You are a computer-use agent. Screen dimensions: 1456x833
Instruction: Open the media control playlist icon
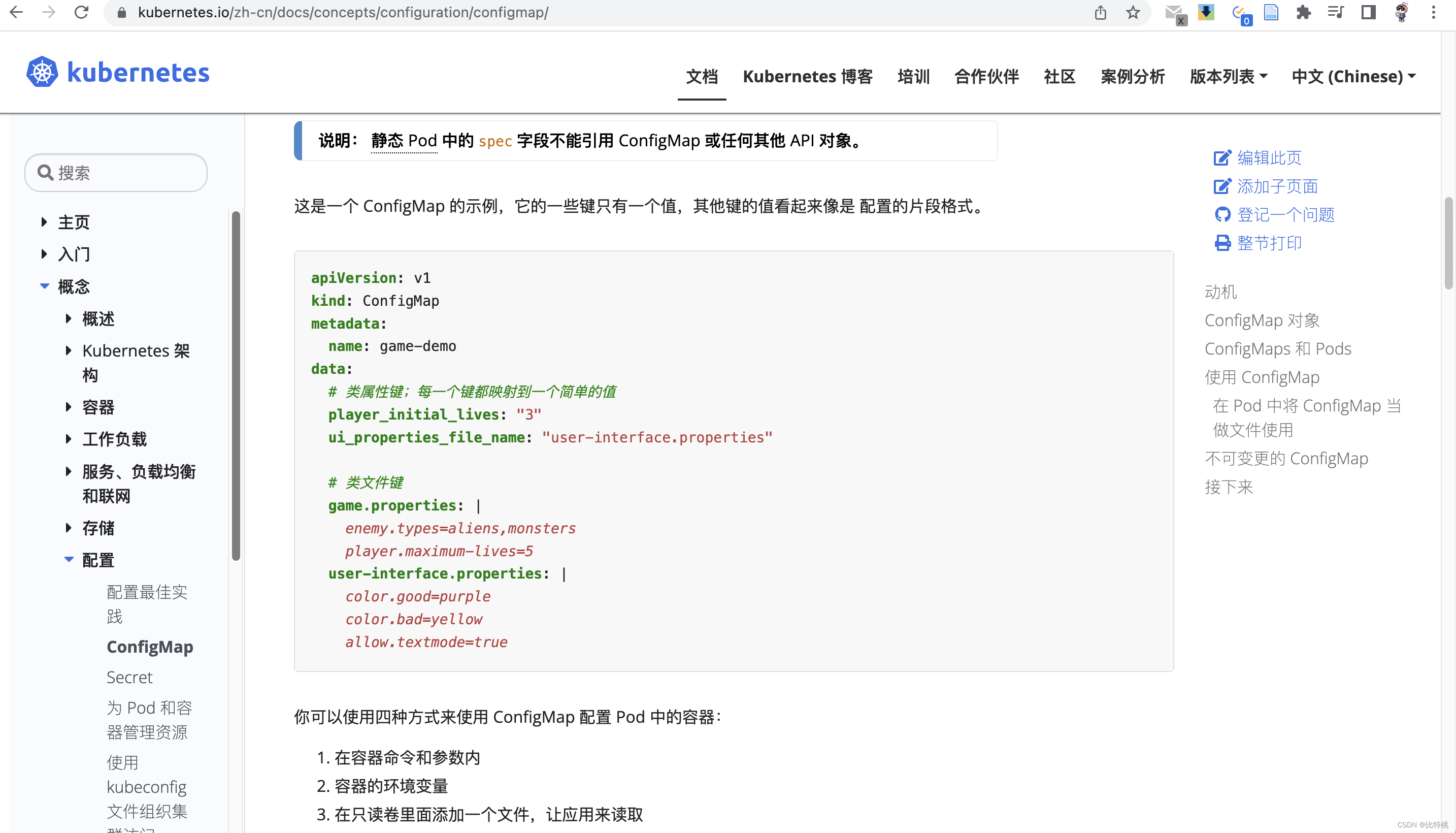pyautogui.click(x=1336, y=12)
